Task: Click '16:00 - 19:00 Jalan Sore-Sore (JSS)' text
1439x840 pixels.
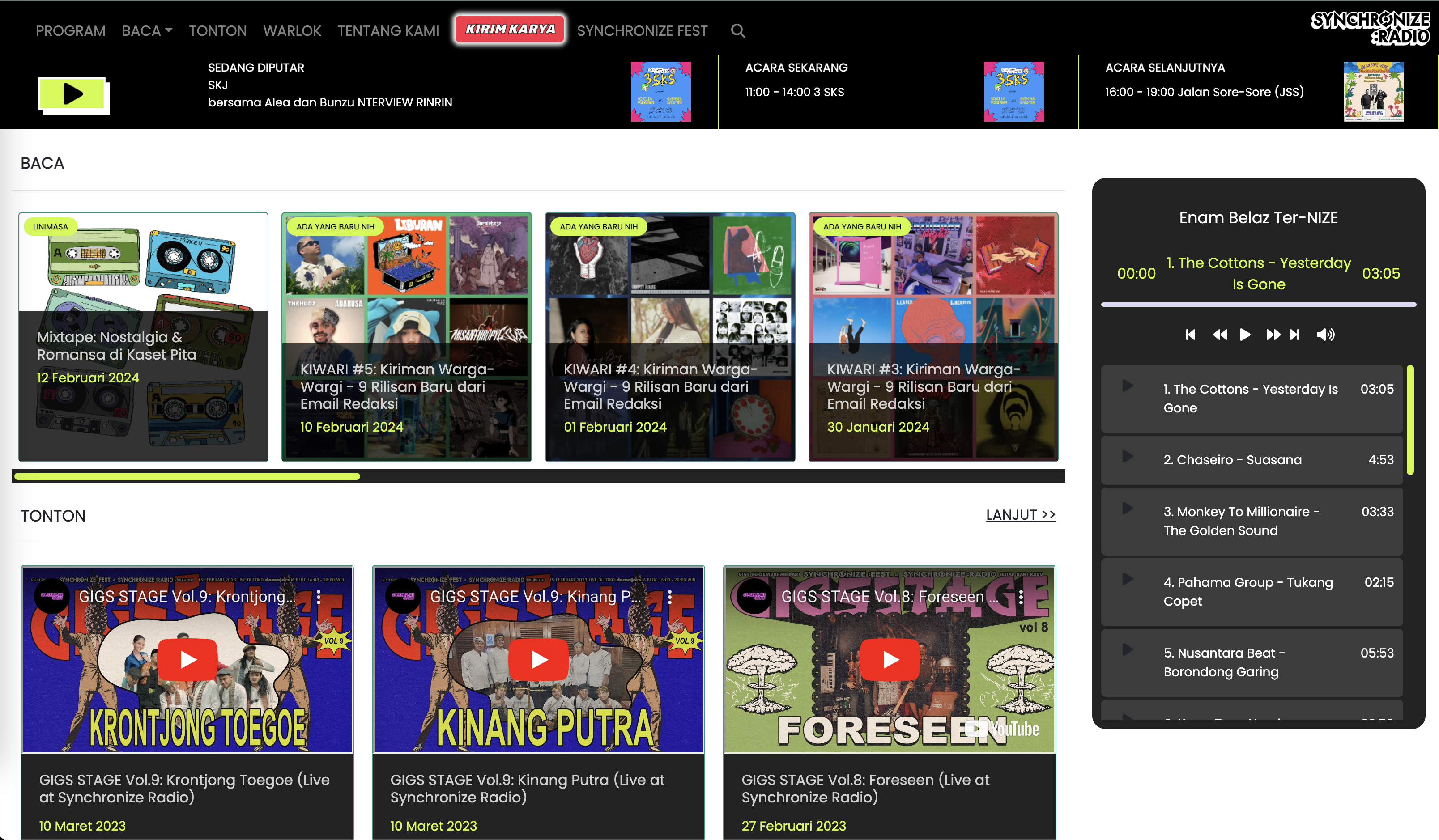Action: coord(1204,92)
